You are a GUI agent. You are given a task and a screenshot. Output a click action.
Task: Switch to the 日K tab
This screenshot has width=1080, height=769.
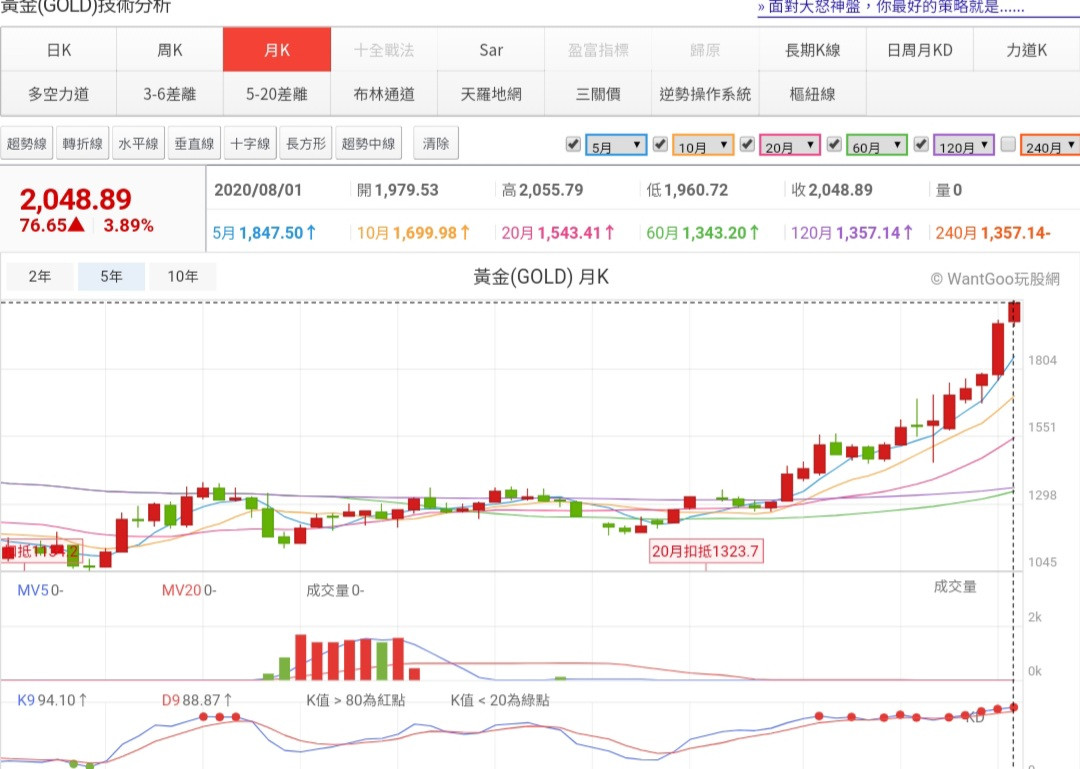coord(59,50)
